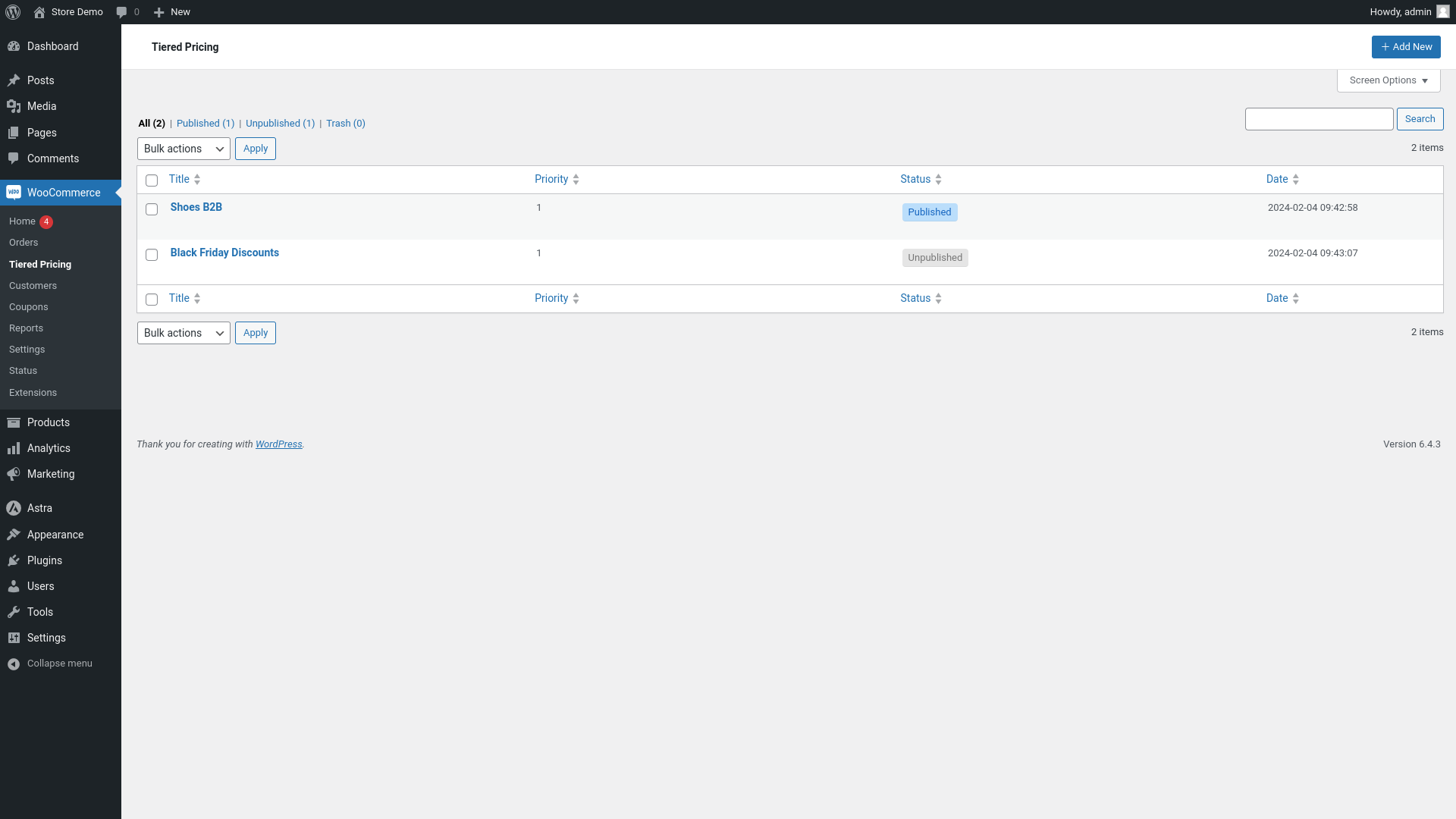Open the Dashboard gauge icon

(x=14, y=46)
